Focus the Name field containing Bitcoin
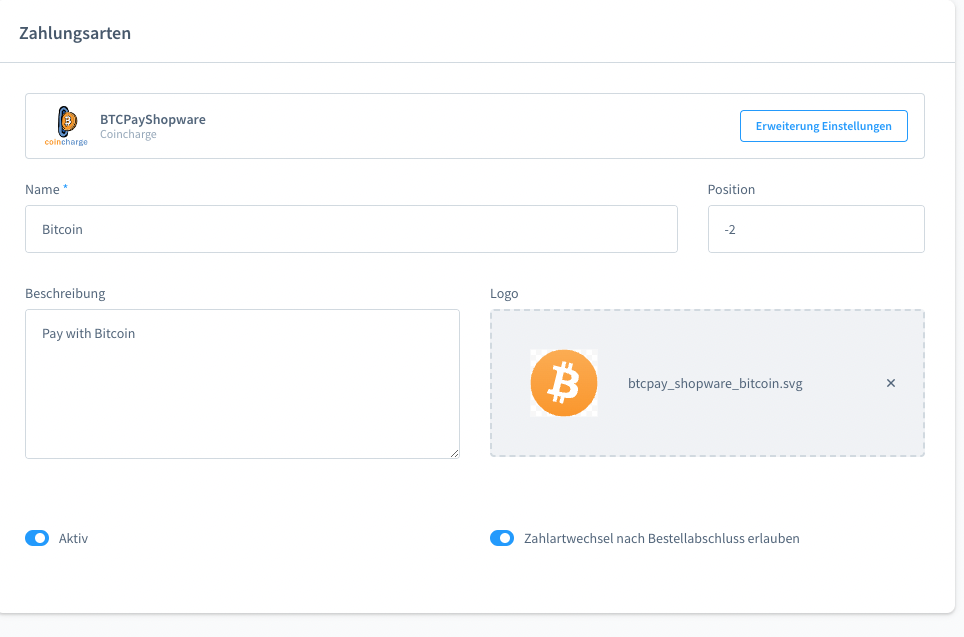The height and width of the screenshot is (637, 964). point(351,229)
